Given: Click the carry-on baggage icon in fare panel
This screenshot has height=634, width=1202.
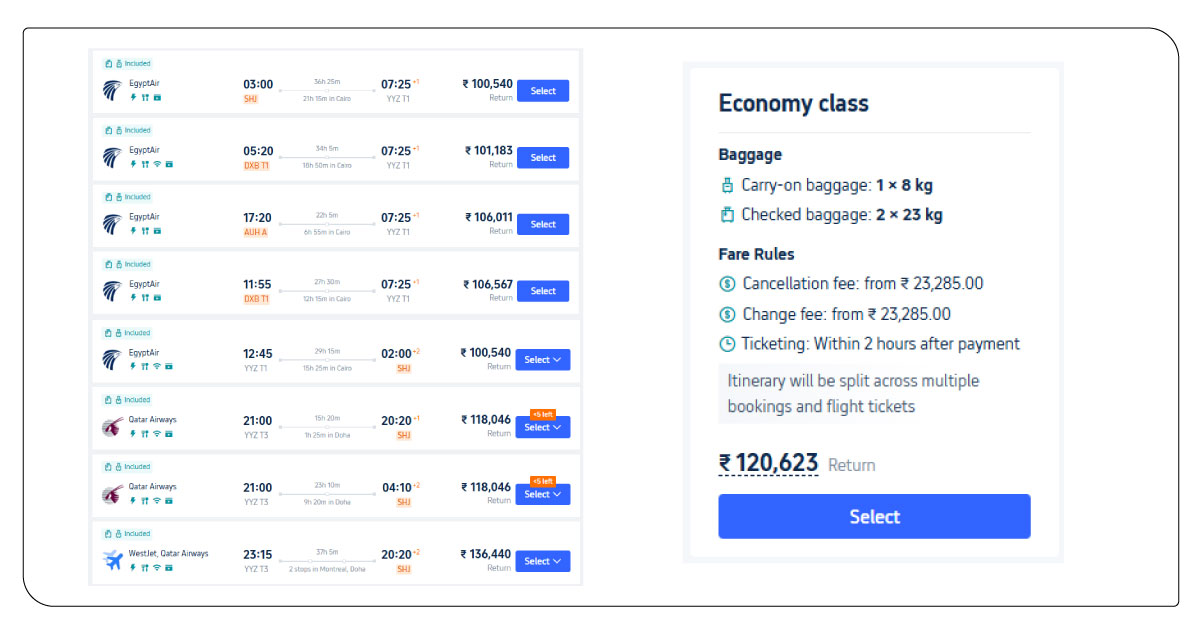Looking at the screenshot, I should (727, 185).
